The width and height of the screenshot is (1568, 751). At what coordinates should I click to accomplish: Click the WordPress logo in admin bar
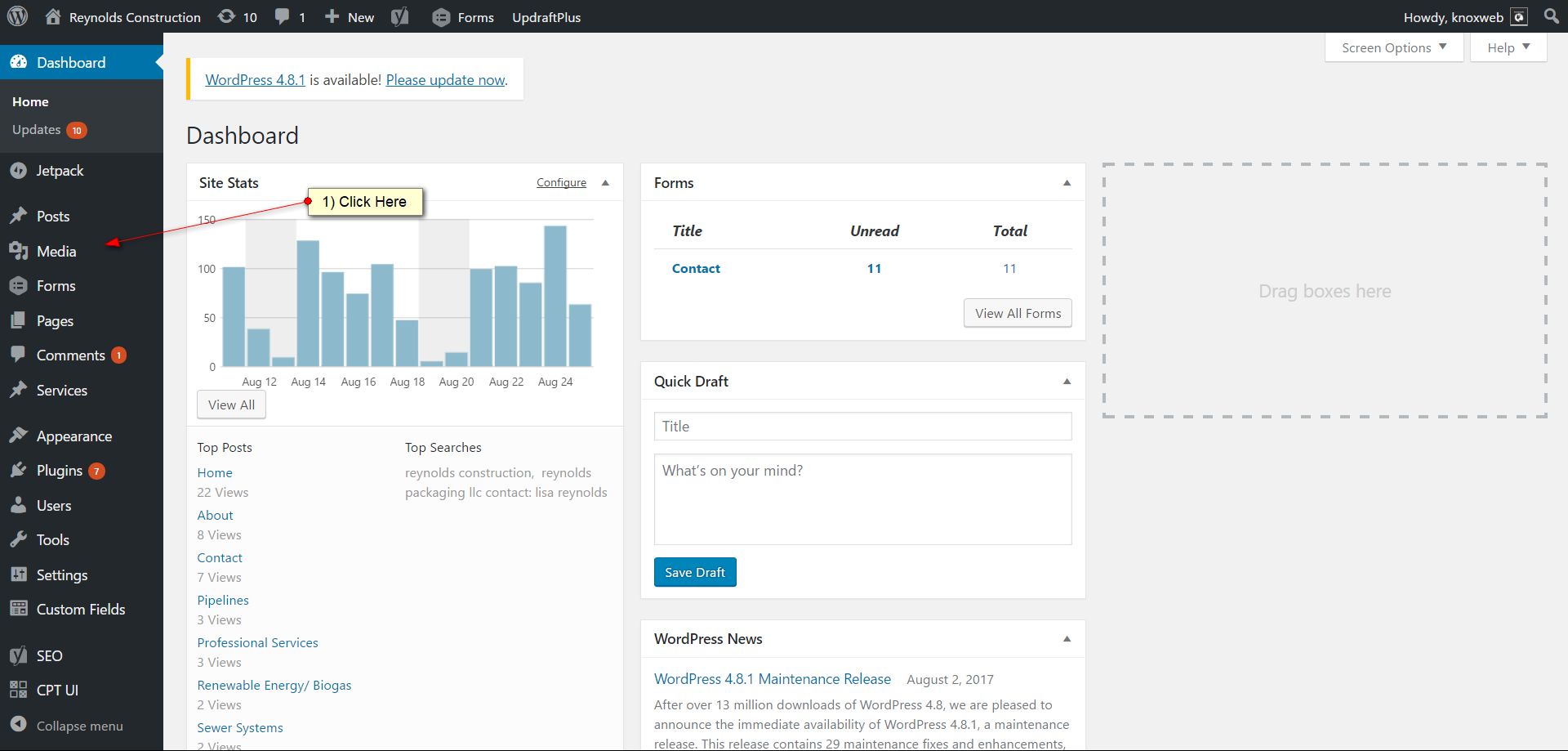click(17, 16)
